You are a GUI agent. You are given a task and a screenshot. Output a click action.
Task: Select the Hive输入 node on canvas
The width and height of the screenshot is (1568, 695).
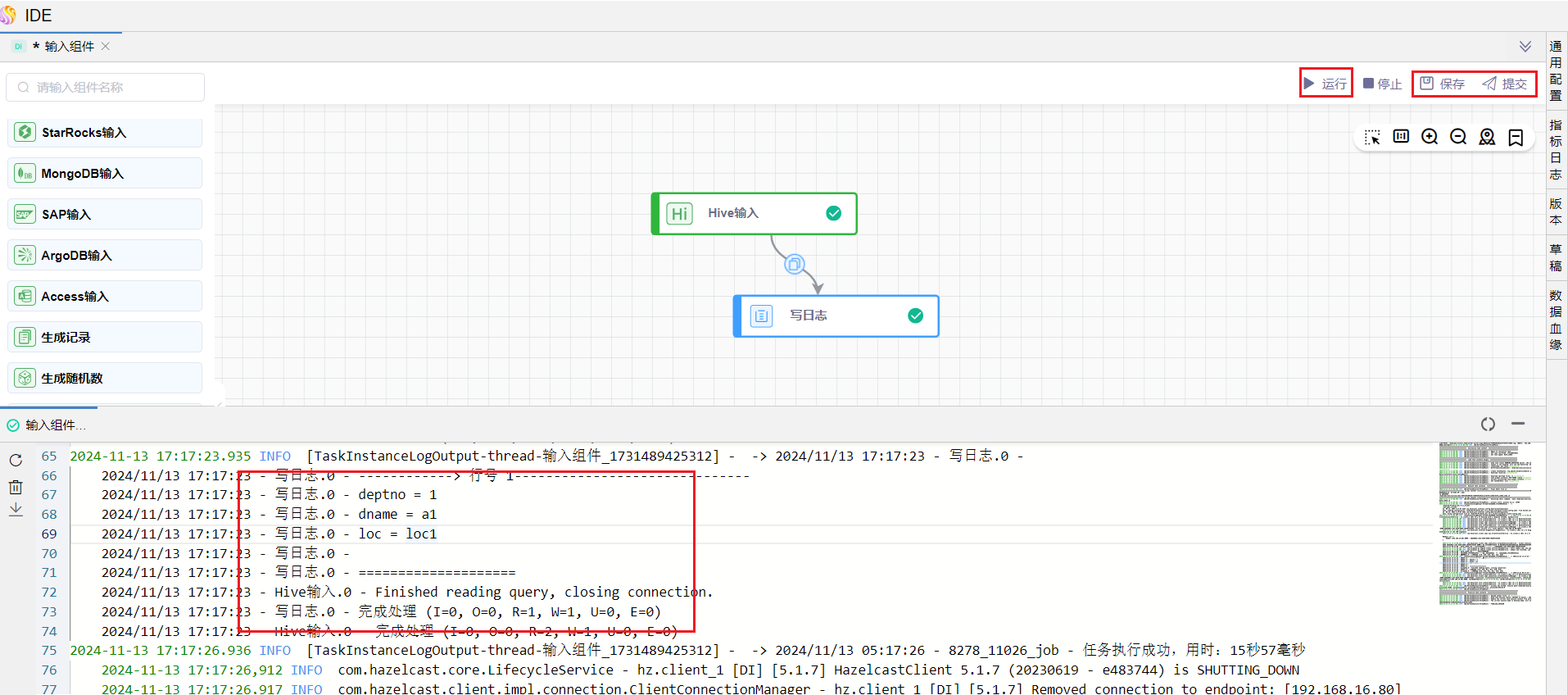pyautogui.click(x=754, y=214)
